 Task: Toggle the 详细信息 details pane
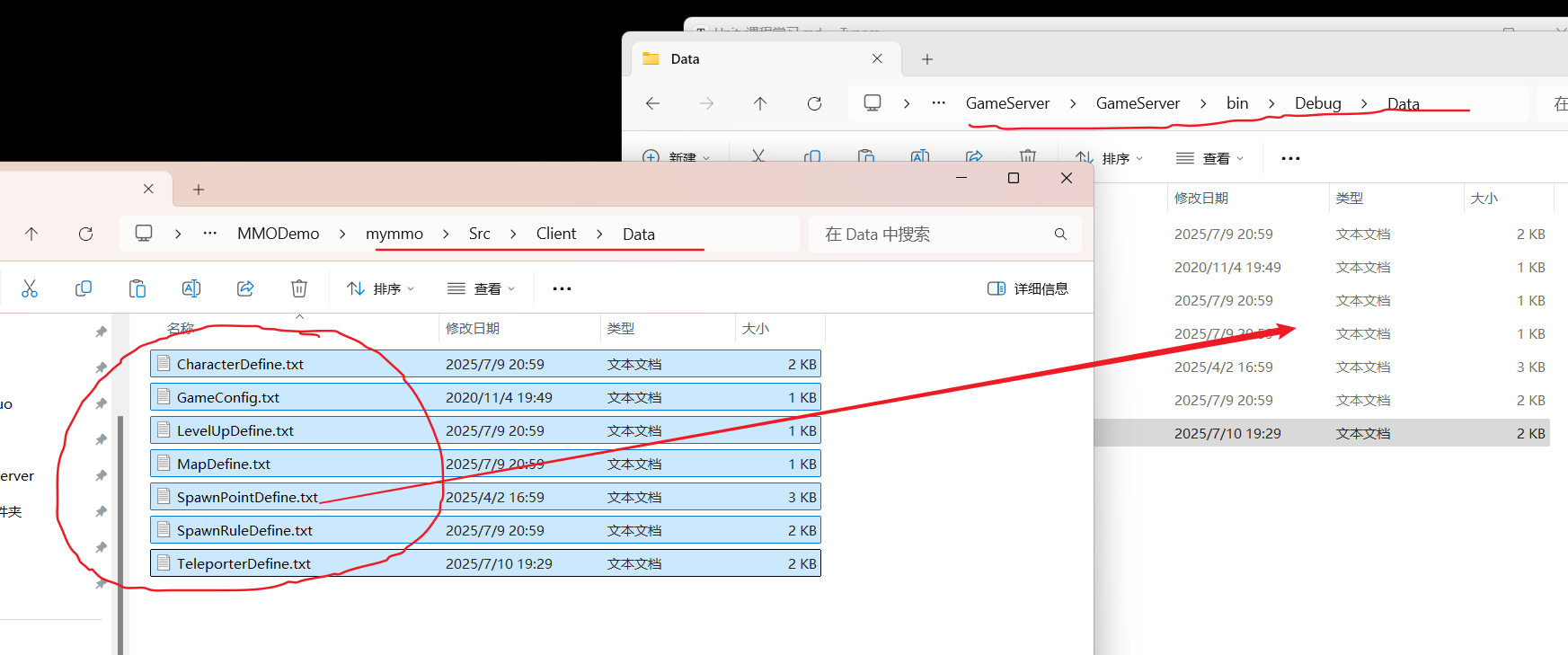1028,288
